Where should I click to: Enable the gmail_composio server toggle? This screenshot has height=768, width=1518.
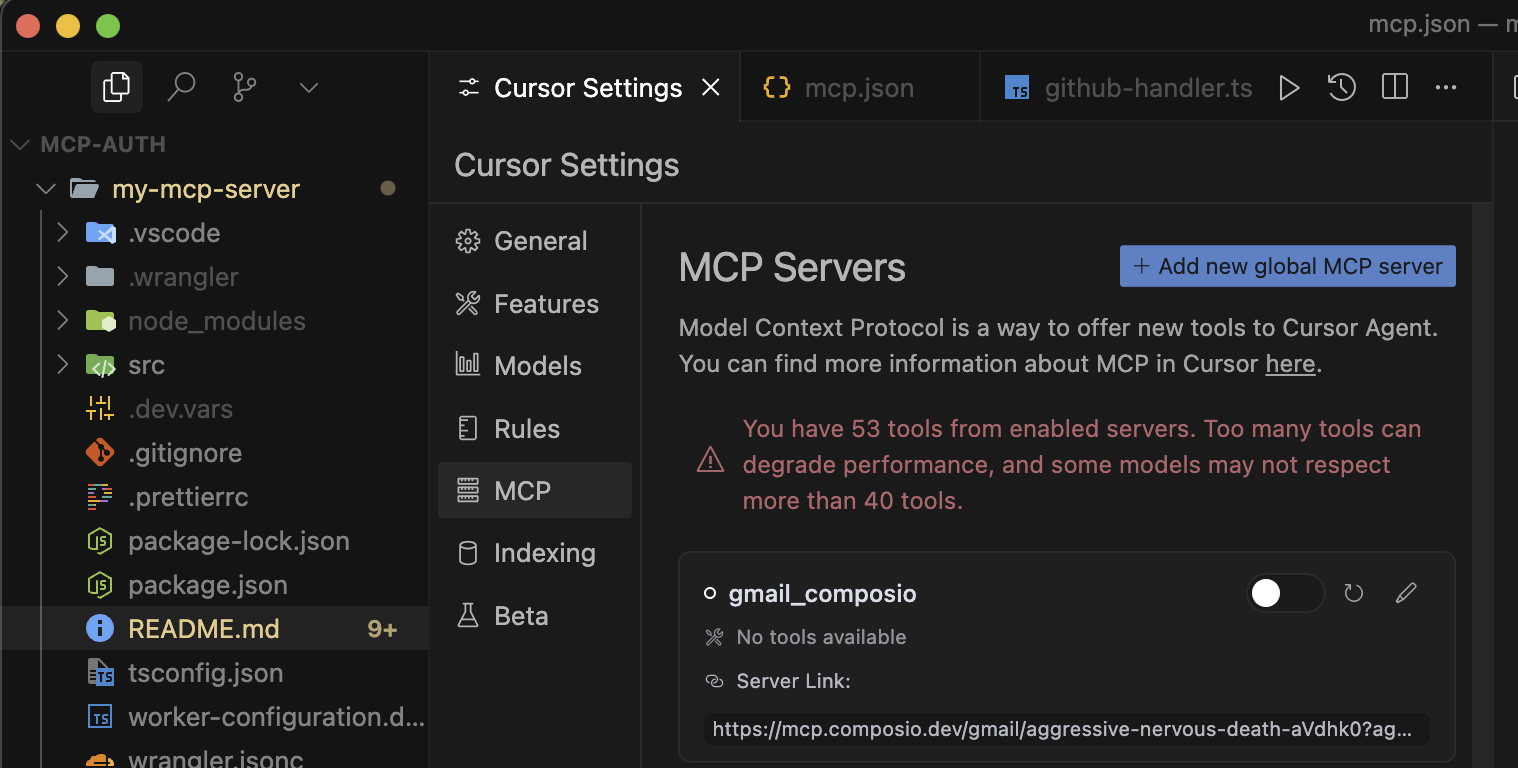[1285, 594]
